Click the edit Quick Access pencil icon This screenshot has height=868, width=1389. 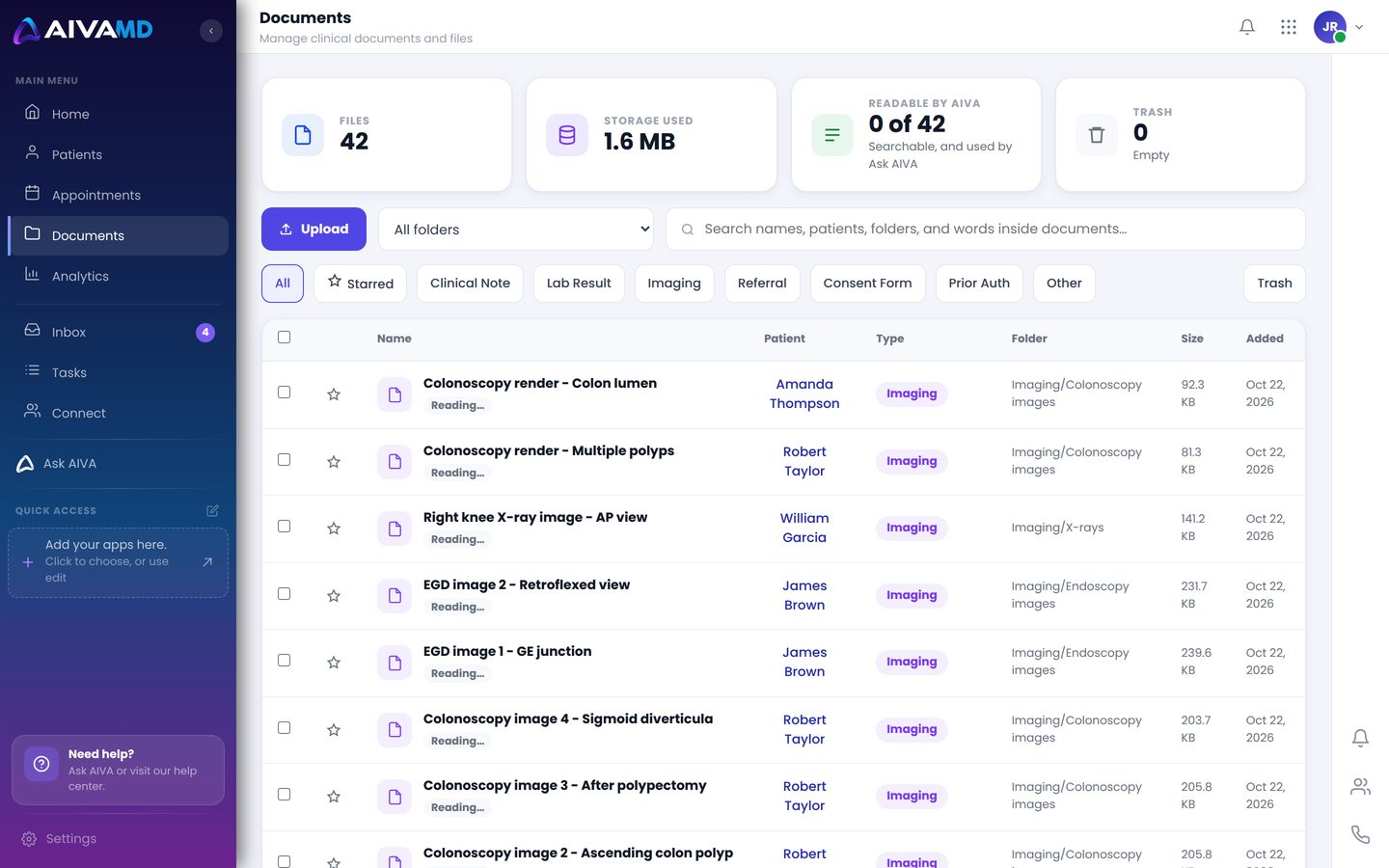pyautogui.click(x=212, y=510)
